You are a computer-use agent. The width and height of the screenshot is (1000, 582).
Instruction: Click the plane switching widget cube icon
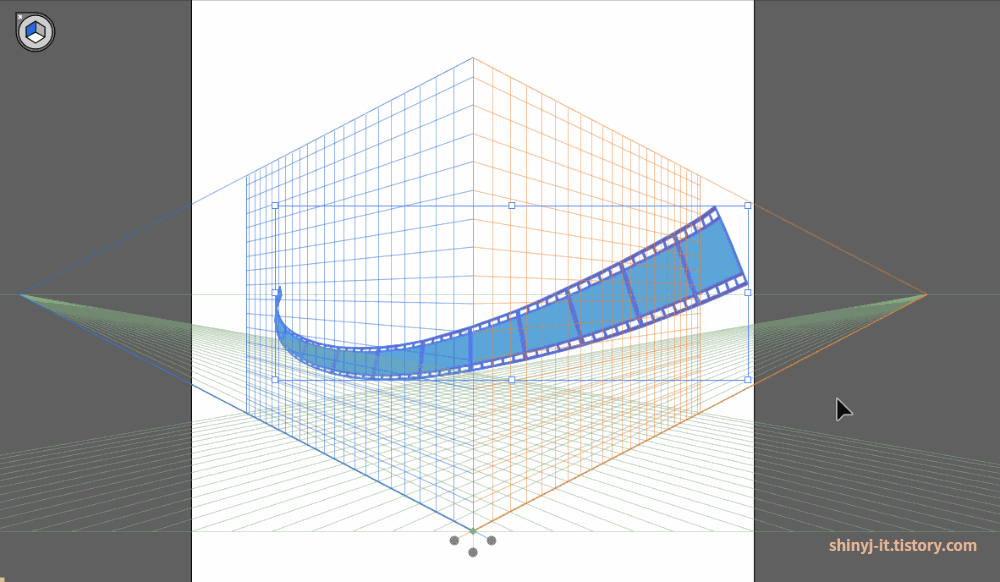[36, 32]
